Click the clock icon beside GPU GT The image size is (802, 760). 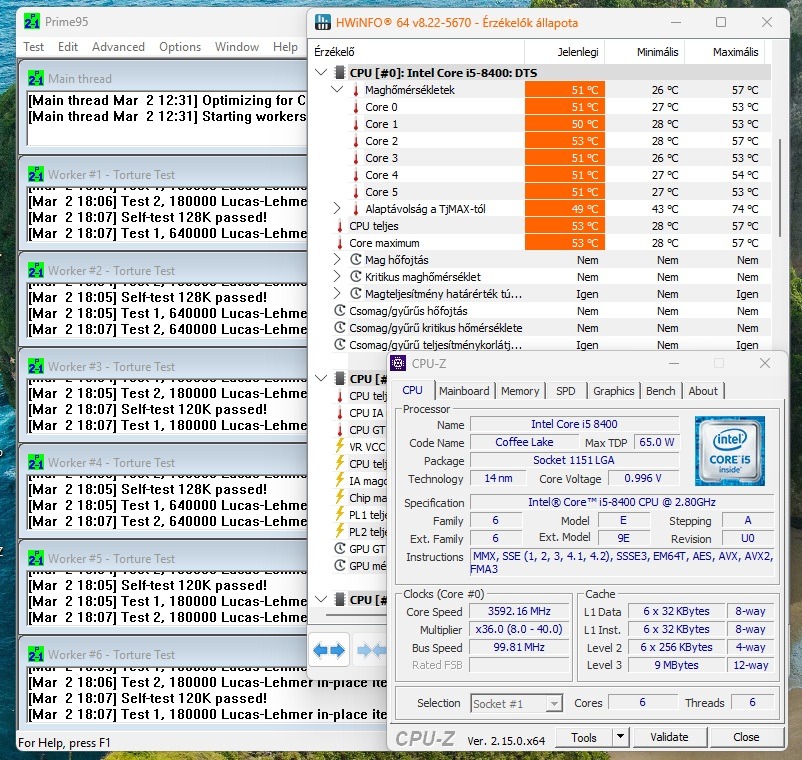(340, 549)
